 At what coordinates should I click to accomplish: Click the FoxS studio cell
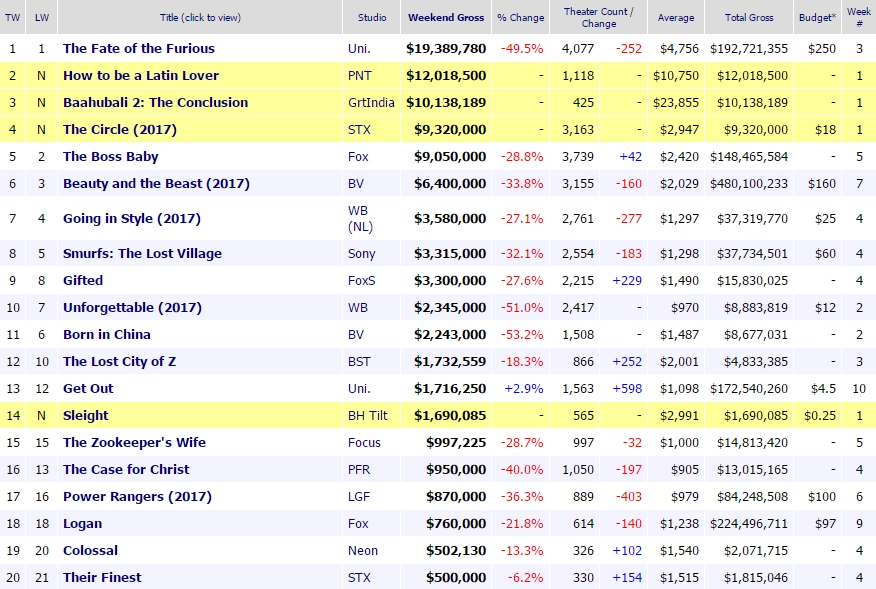point(361,281)
